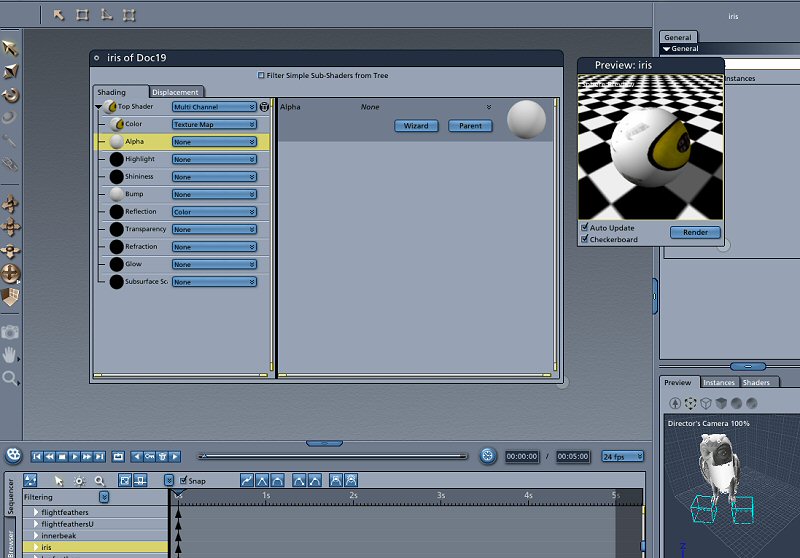Image resolution: width=800 pixels, height=558 pixels.
Task: Select the Rotate tool in left toolbar
Action: [11, 95]
